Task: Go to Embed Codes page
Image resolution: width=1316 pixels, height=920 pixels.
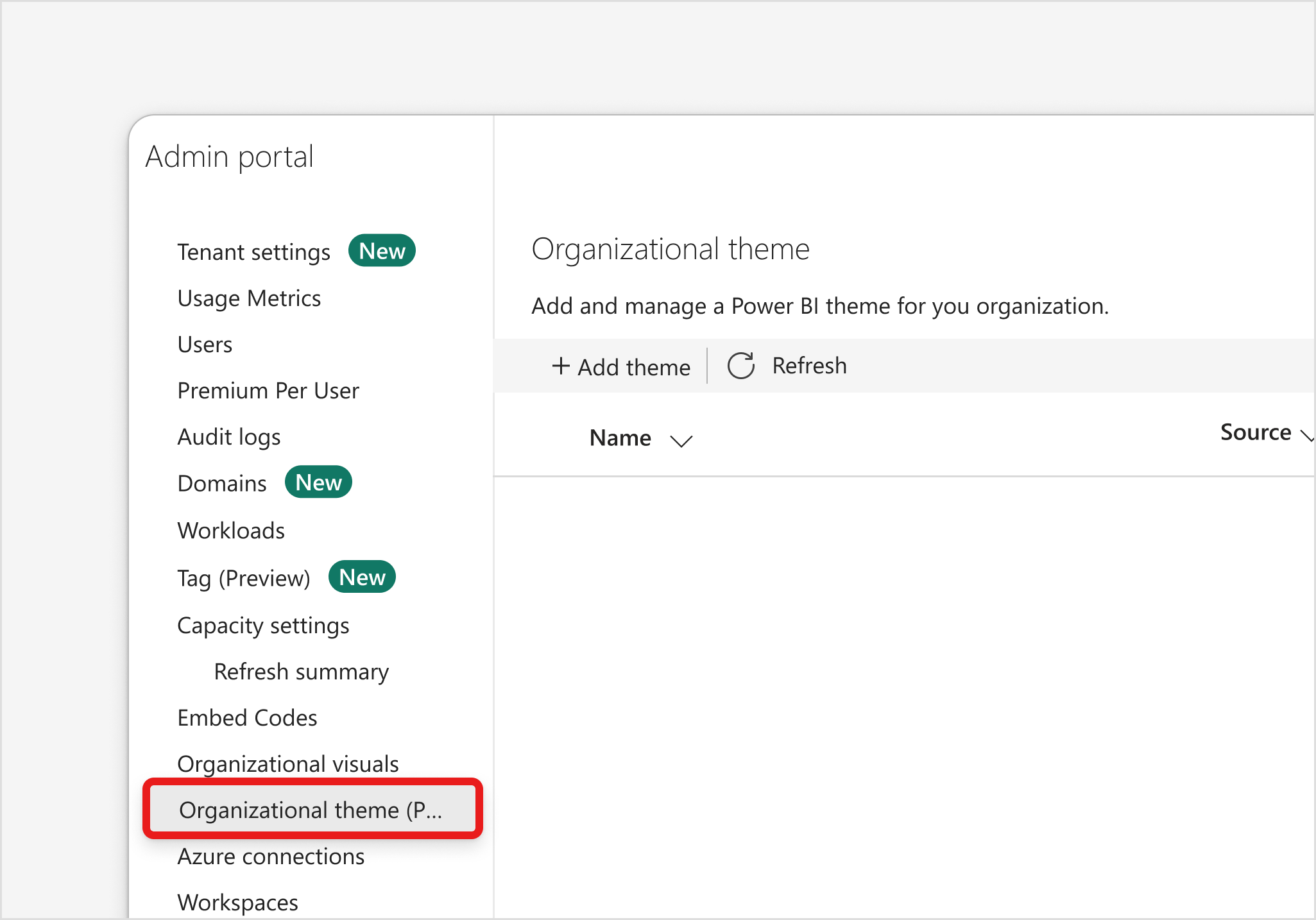Action: pyautogui.click(x=247, y=718)
